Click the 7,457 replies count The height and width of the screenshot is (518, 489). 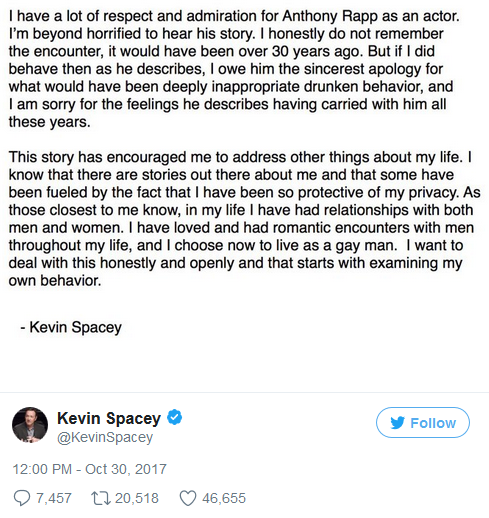tap(54, 498)
